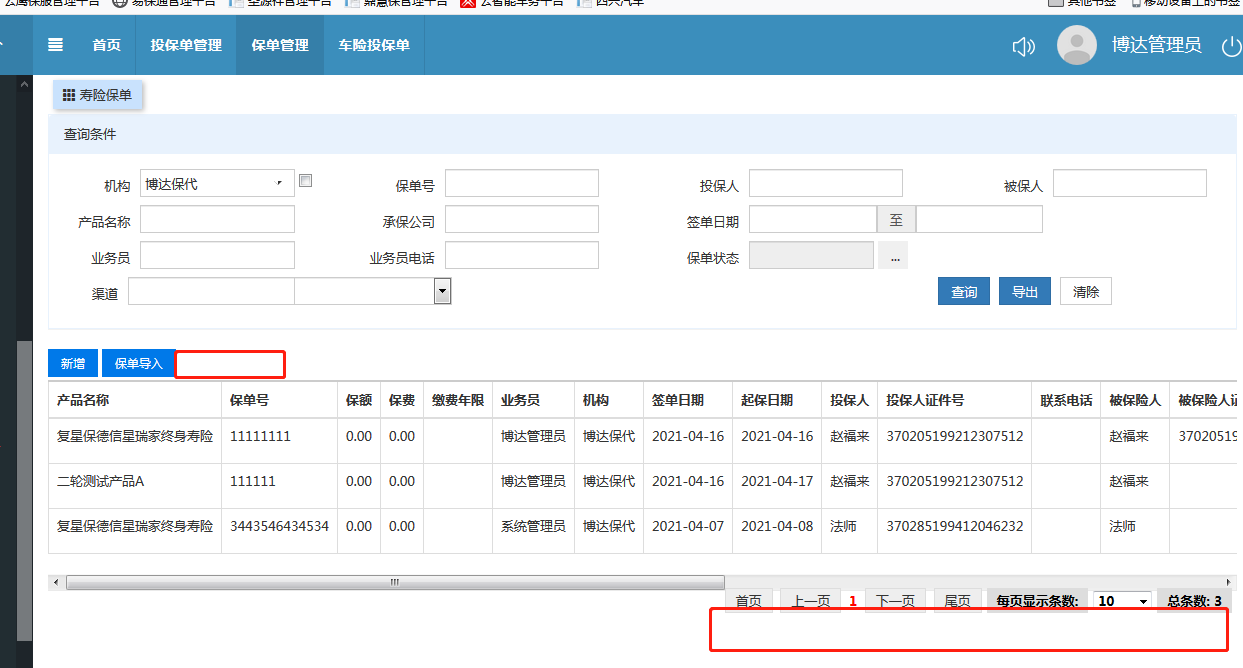The width and height of the screenshot is (1243, 668).
Task: Click the 投保人 input field
Action: tap(826, 183)
